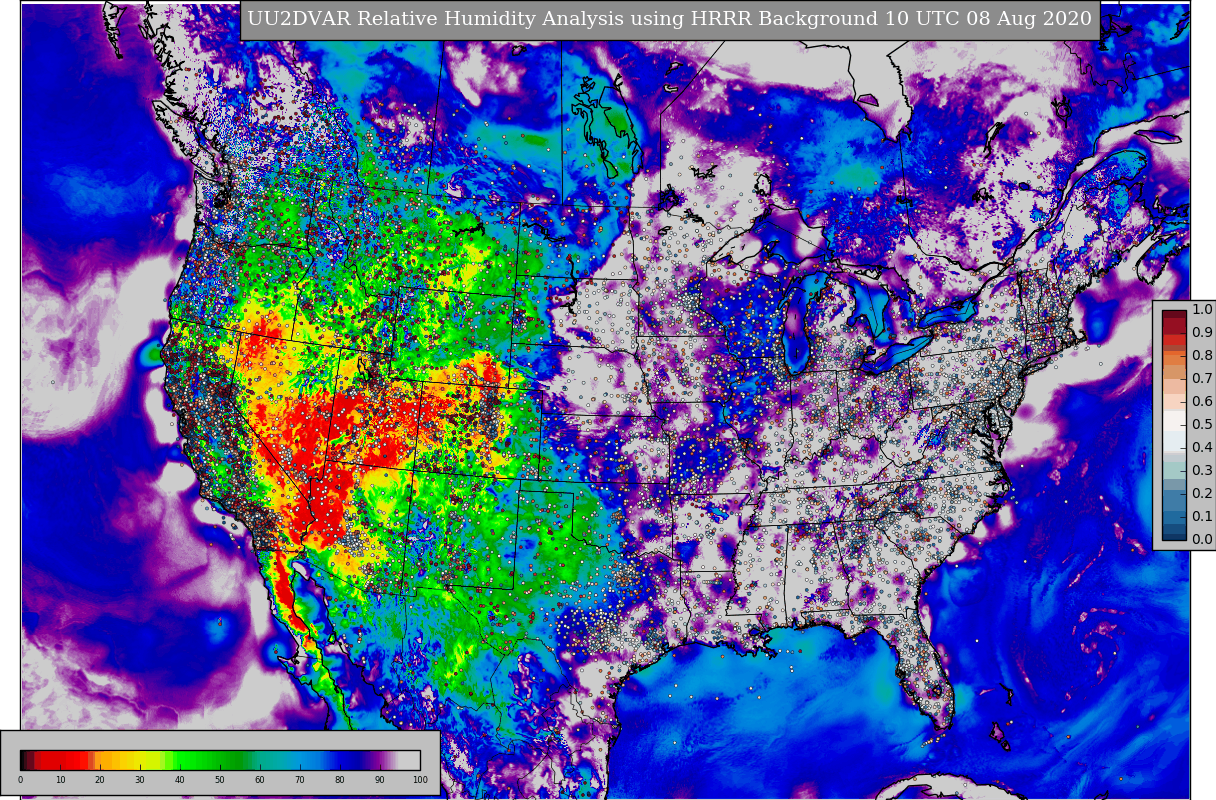Image resolution: width=1216 pixels, height=800 pixels.
Task: Click the "70" tick on humidity colorbar
Action: 300,780
